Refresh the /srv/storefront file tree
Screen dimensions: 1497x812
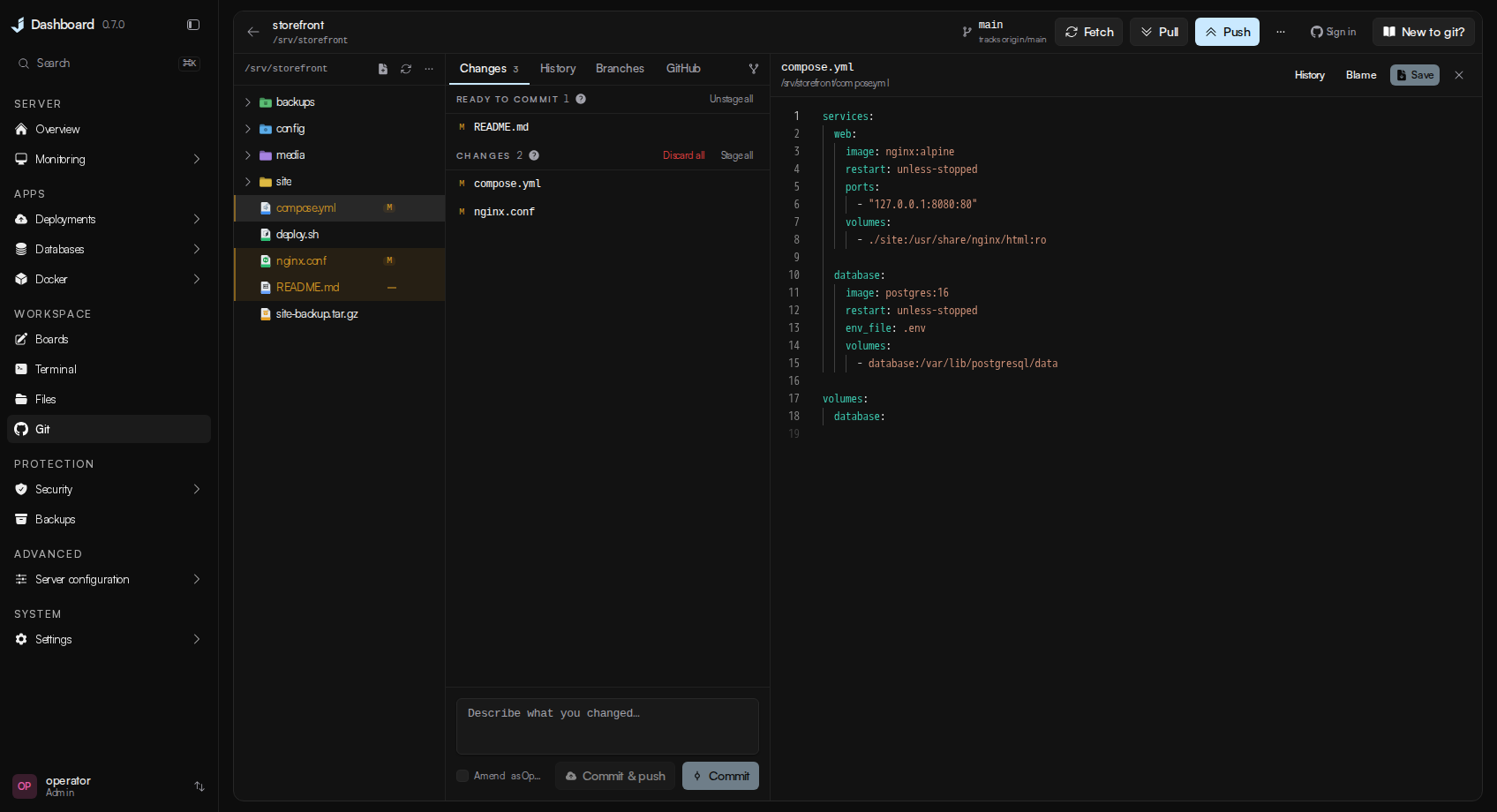coord(406,69)
